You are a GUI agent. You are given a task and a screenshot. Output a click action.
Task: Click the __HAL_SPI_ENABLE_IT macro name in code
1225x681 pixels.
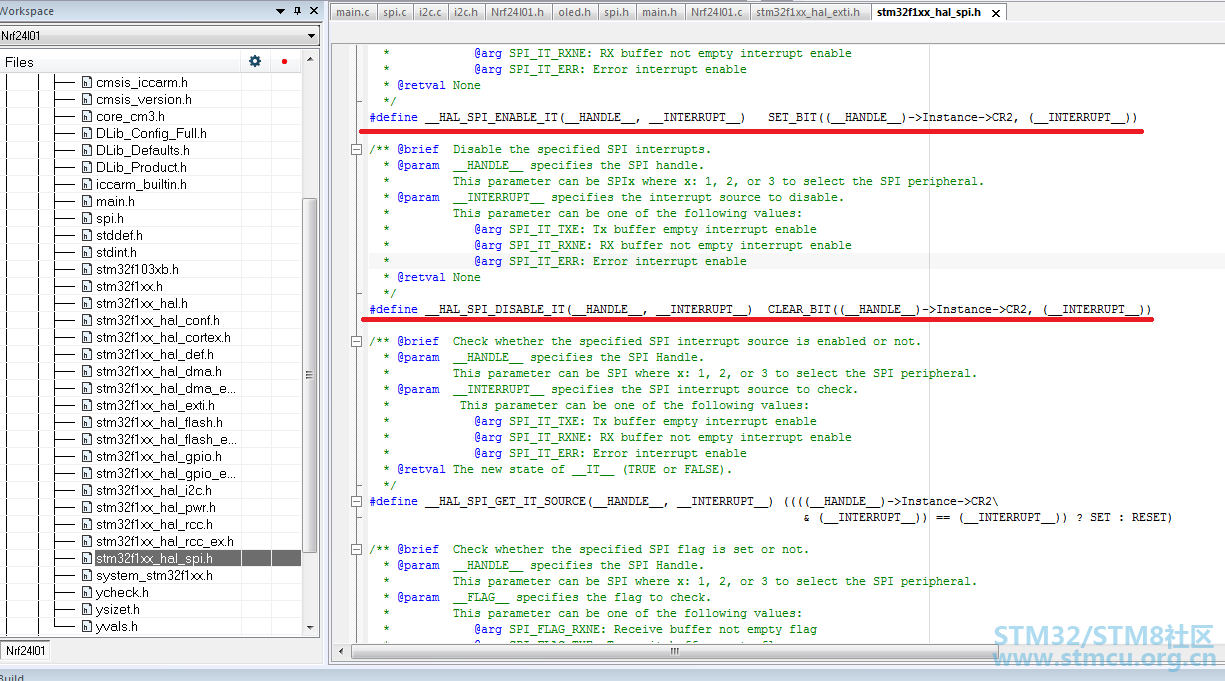[491, 117]
